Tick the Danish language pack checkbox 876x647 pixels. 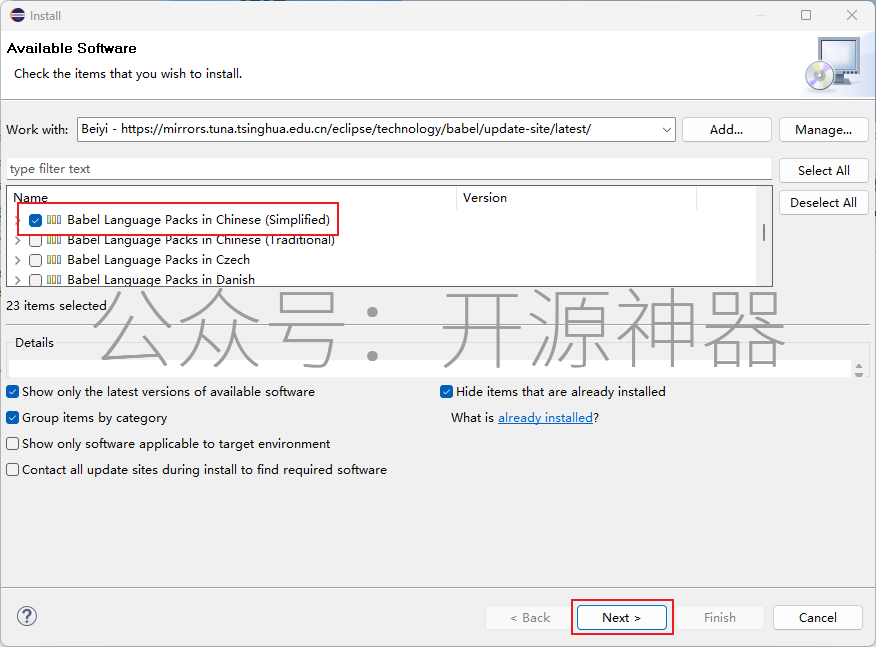pyautogui.click(x=35, y=279)
